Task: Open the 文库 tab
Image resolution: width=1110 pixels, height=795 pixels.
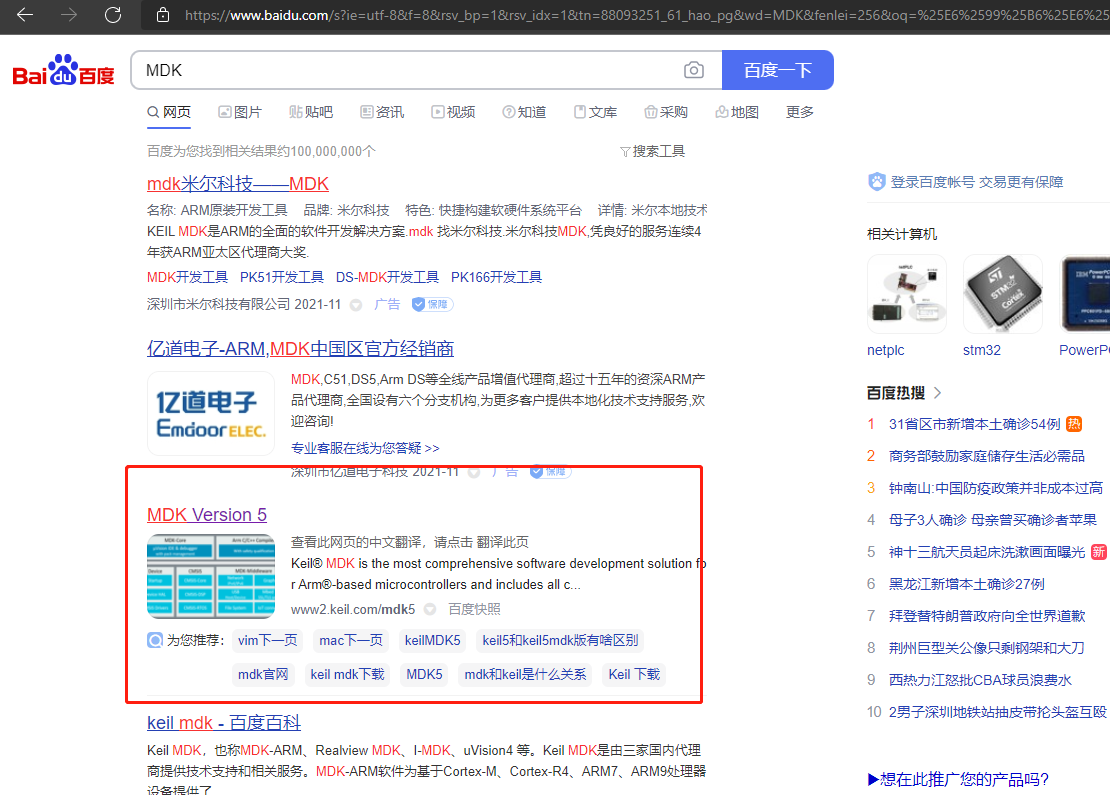Action: (595, 112)
